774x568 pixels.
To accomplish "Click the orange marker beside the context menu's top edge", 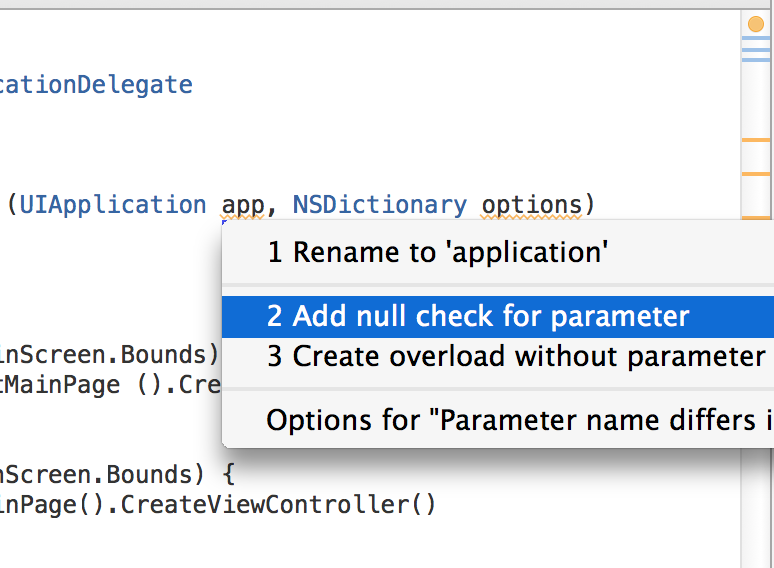I will 756,217.
